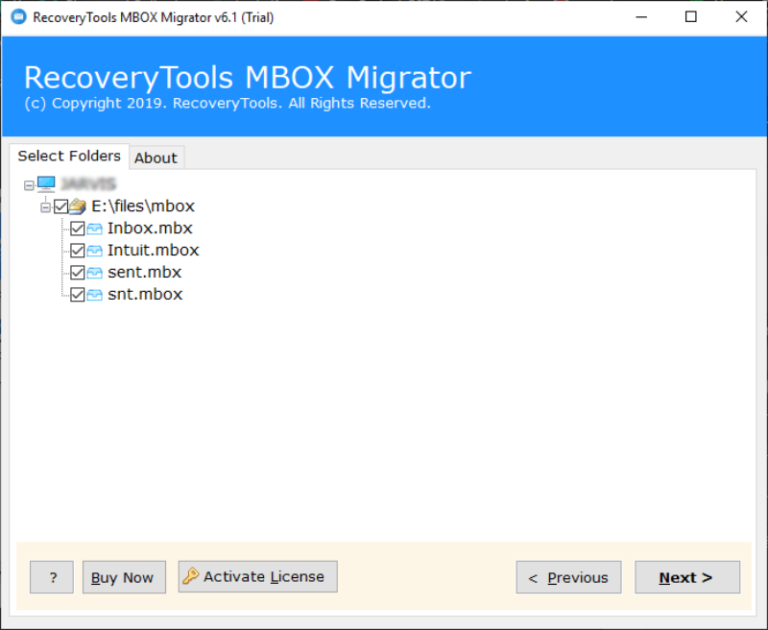Toggle the E:\files\mbox folder checkbox
The image size is (768, 630).
click(61, 207)
